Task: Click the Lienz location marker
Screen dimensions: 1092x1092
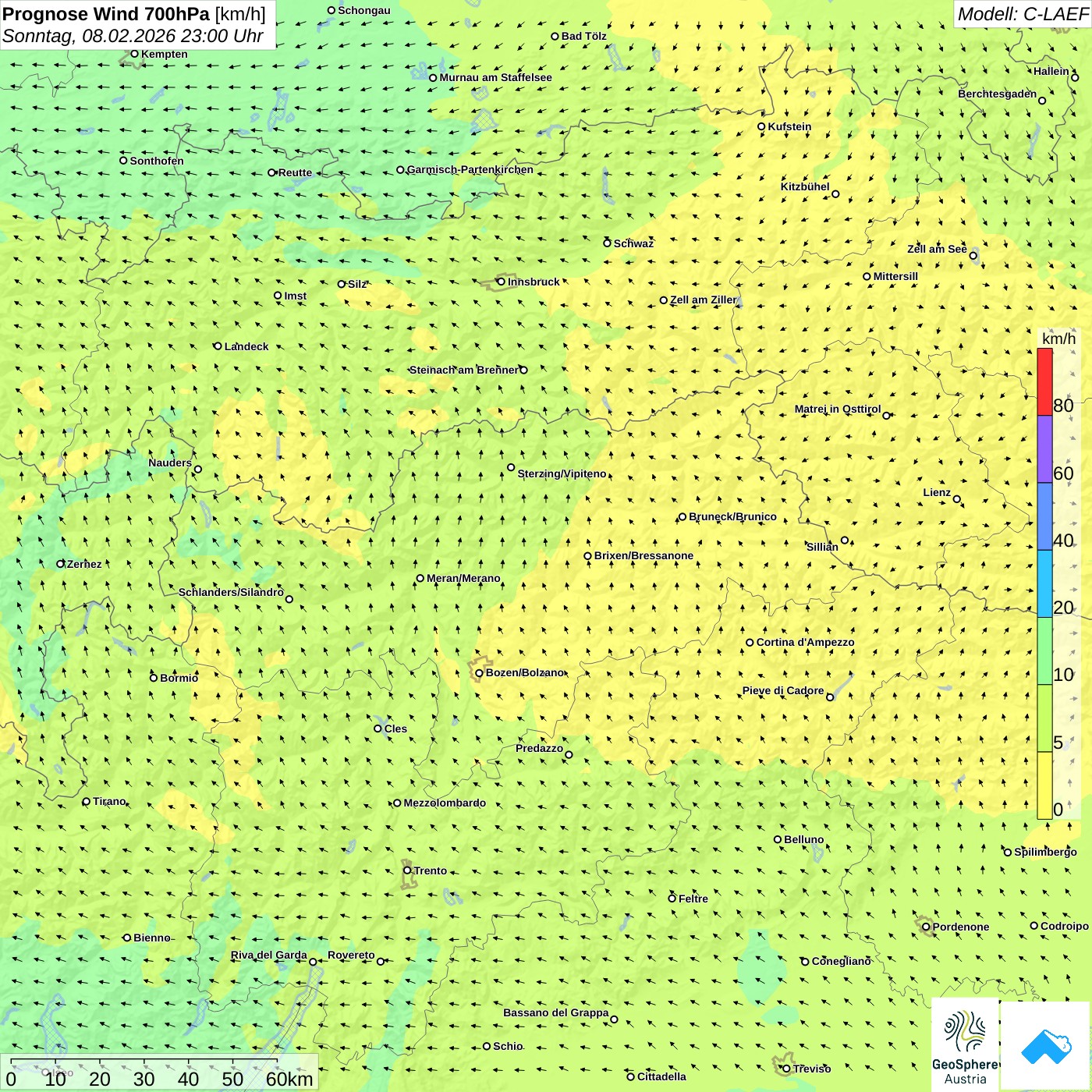Action: pyautogui.click(x=957, y=499)
